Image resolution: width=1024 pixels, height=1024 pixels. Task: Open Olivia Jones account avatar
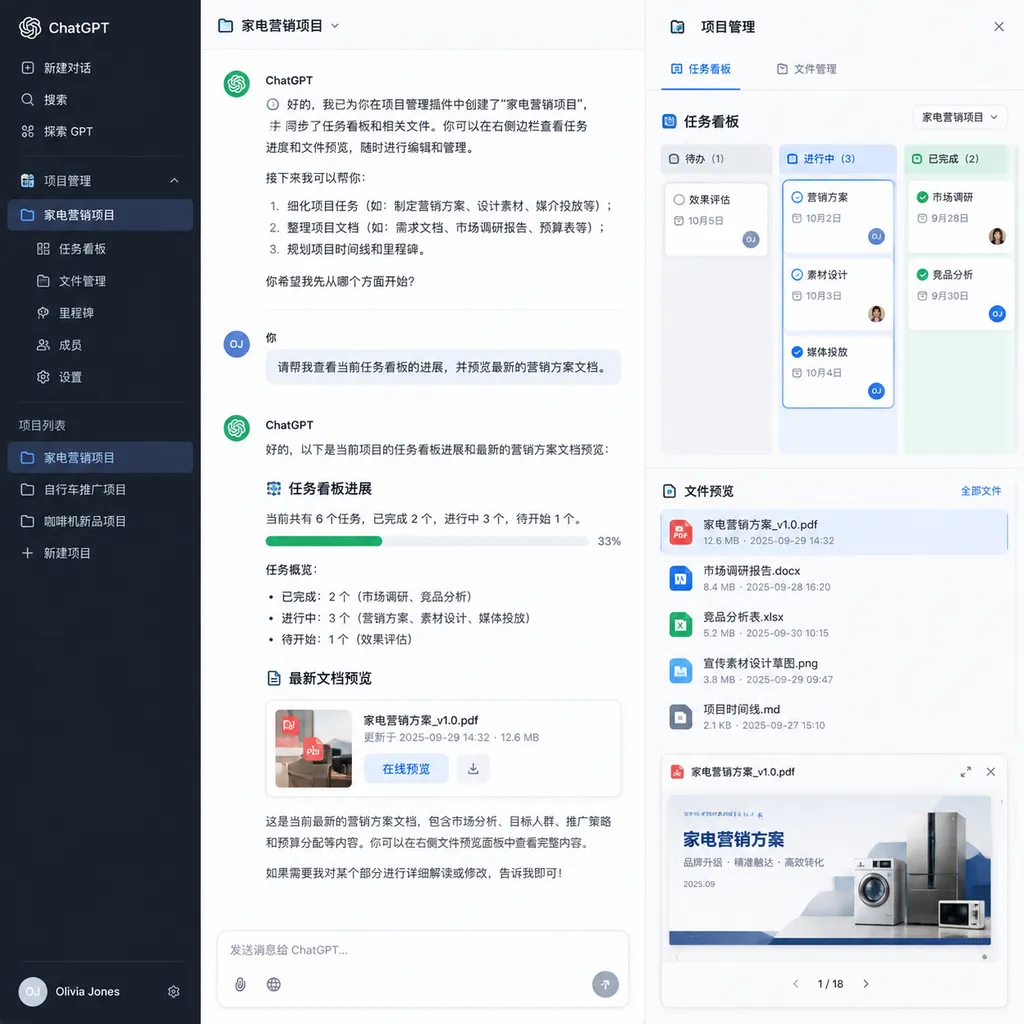pos(33,991)
